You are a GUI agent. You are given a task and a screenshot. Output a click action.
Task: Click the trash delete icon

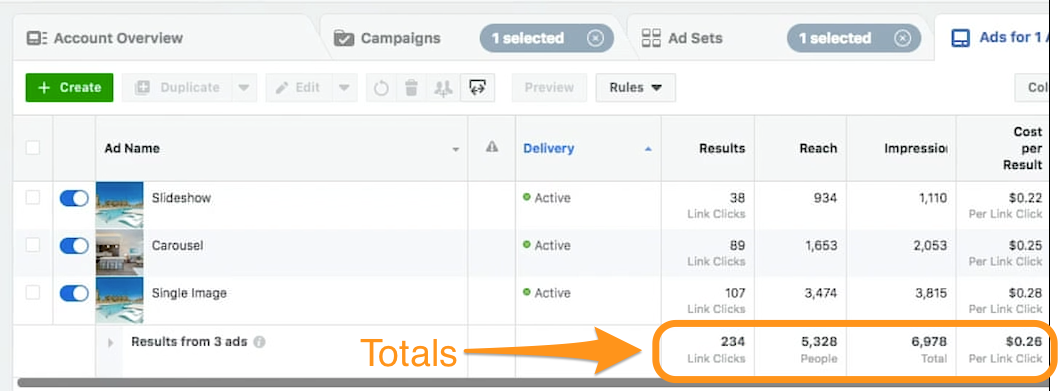click(x=412, y=88)
